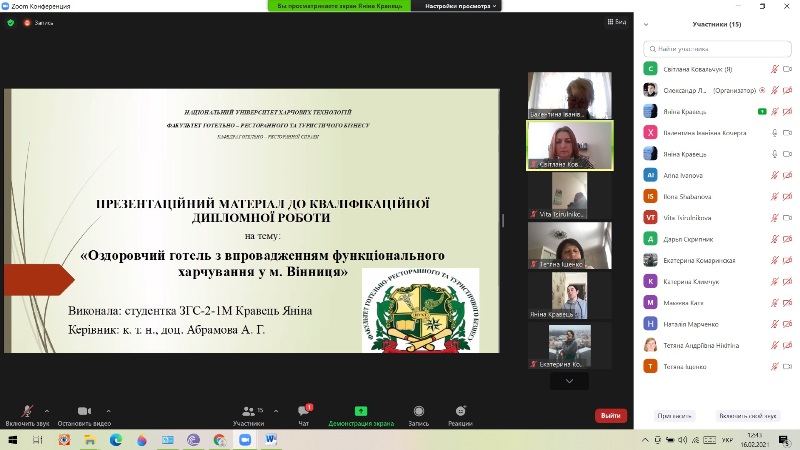Select participant Катерина Климчук
Image resolution: width=800 pixels, height=450 pixels.
tap(717, 282)
